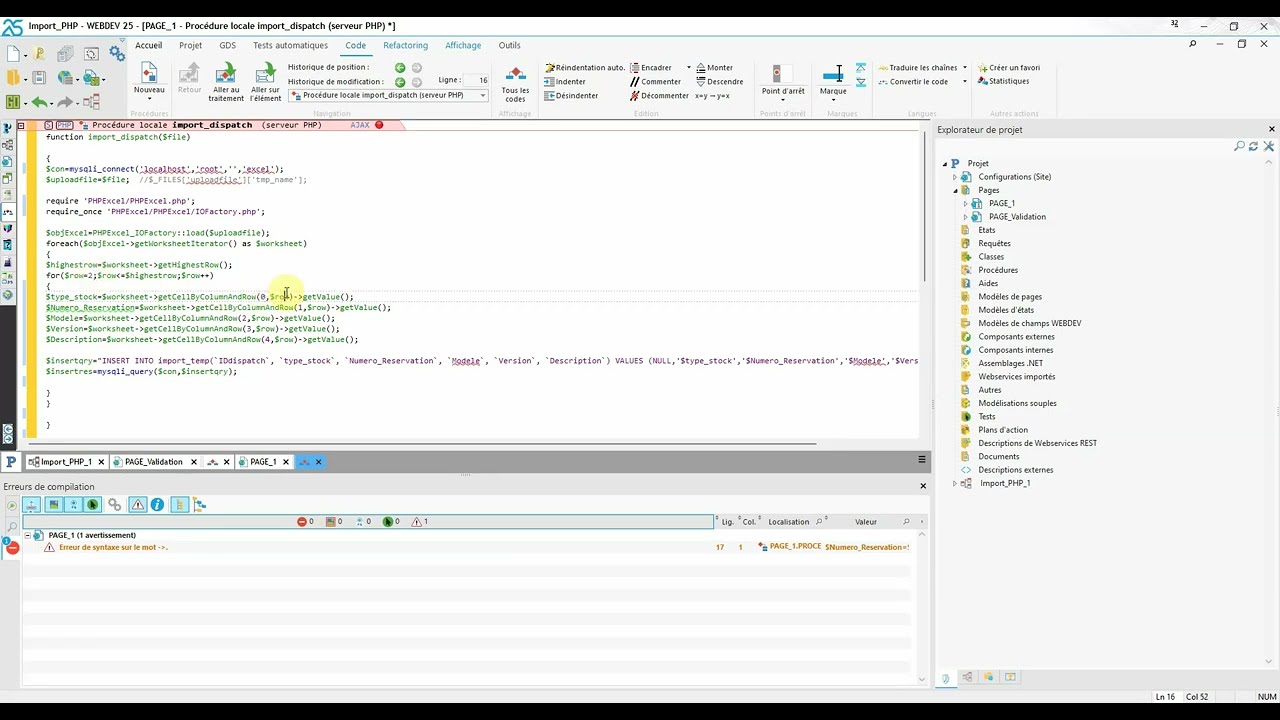The image size is (1280, 720).
Task: Click the save floppy disk icon
Action: [39, 78]
